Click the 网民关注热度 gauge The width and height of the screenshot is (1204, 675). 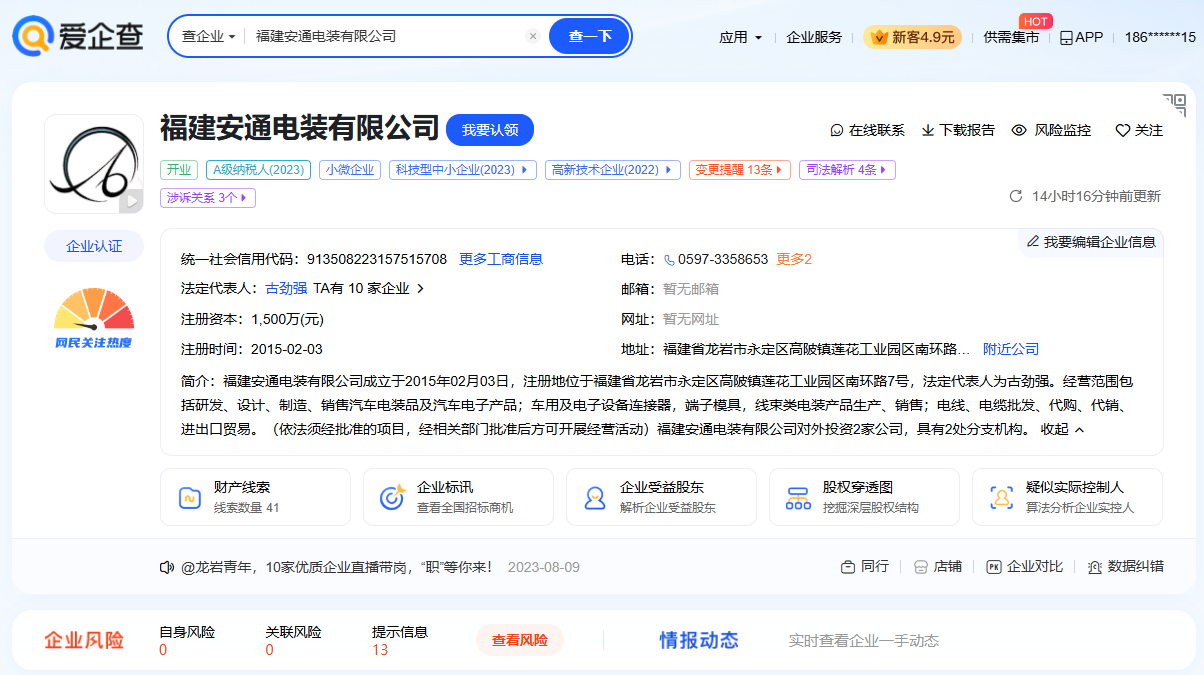coord(94,318)
